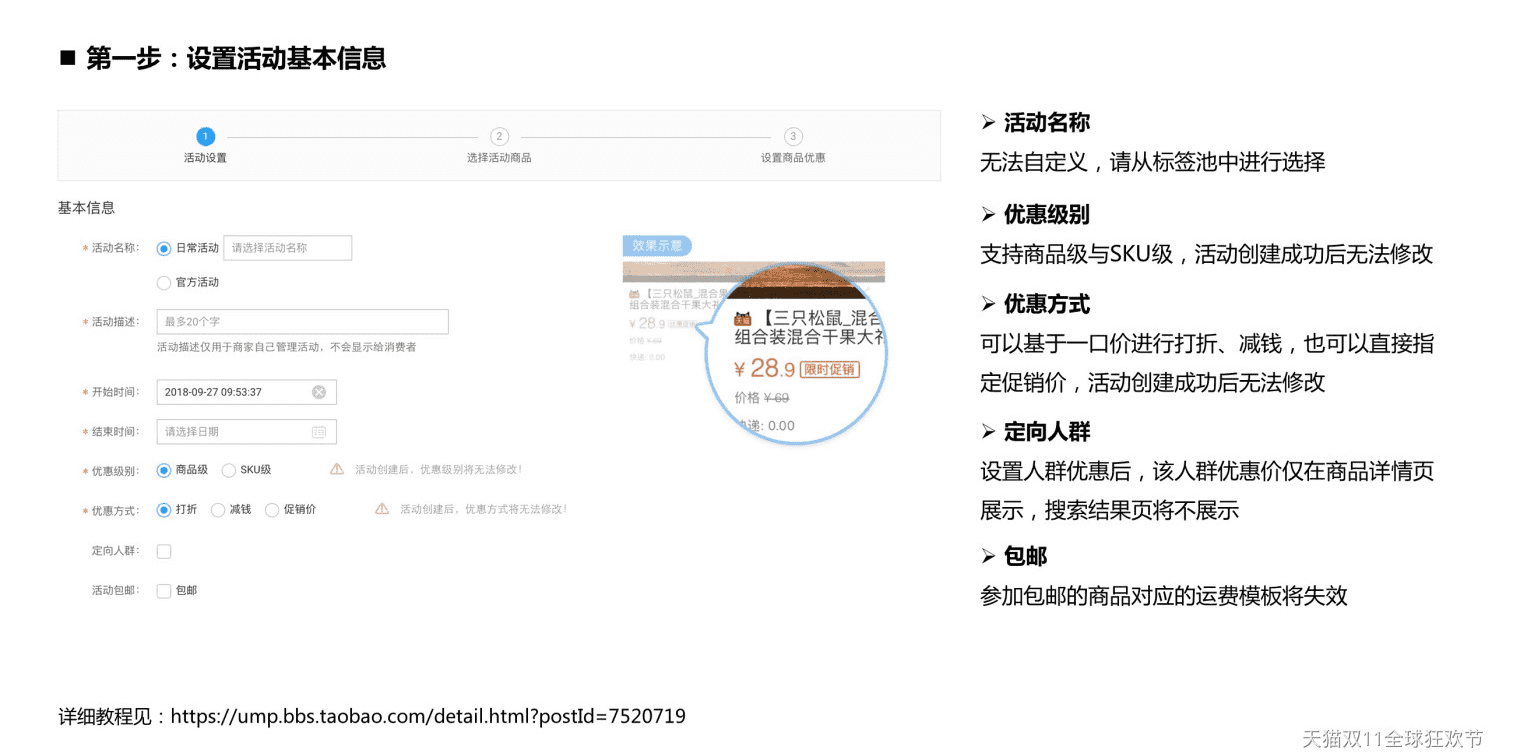Select 打折 as discount method
The image size is (1515, 756).
tap(164, 510)
